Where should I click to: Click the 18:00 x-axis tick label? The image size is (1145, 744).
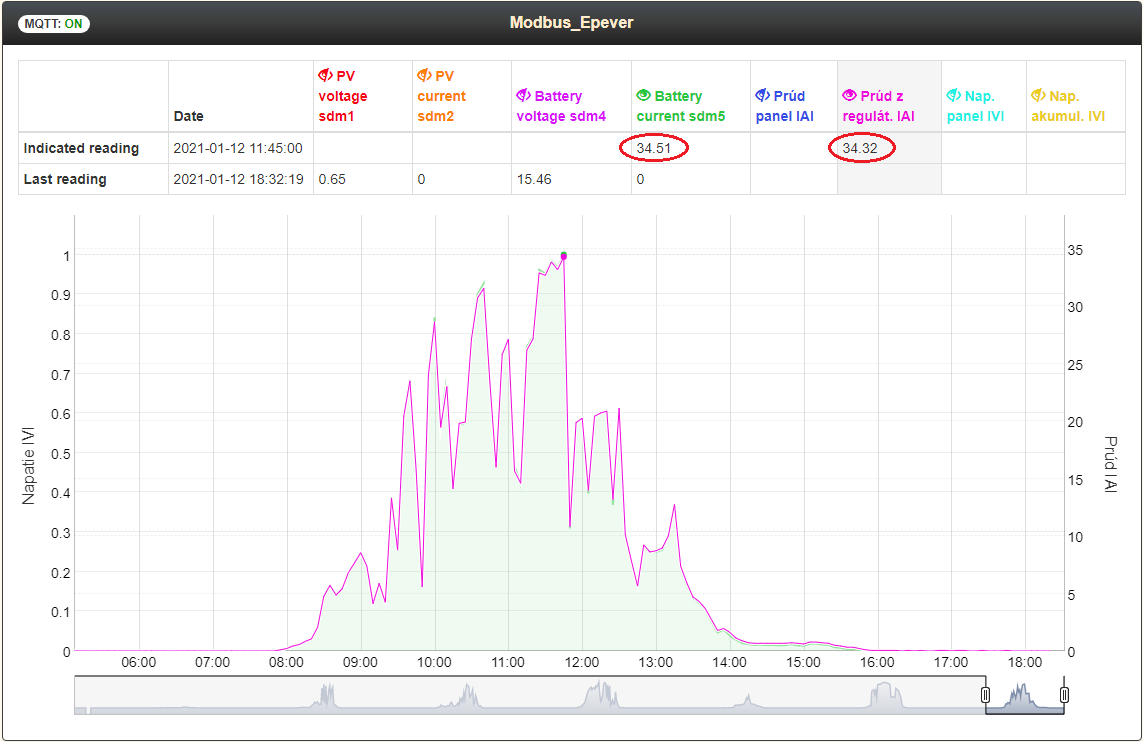(x=1025, y=662)
